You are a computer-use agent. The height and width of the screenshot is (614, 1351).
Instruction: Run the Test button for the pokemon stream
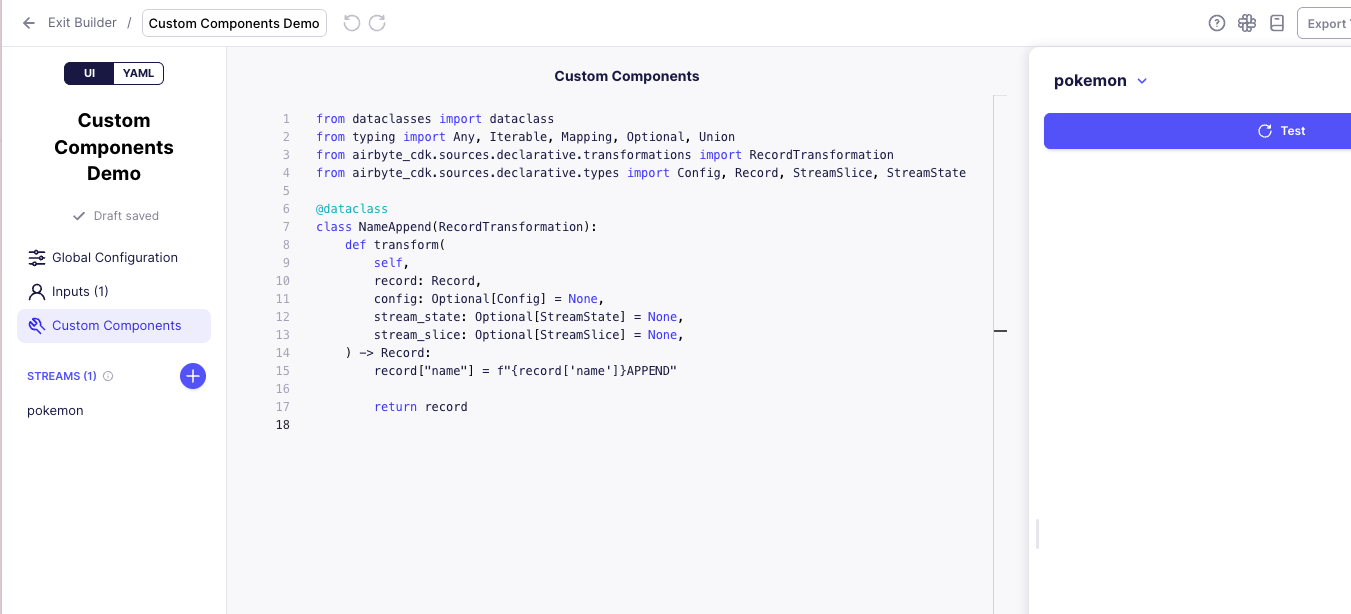(1281, 130)
